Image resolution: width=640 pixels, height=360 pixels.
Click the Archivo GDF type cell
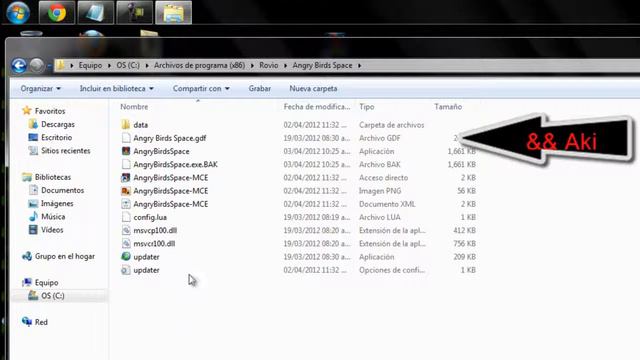click(380, 138)
